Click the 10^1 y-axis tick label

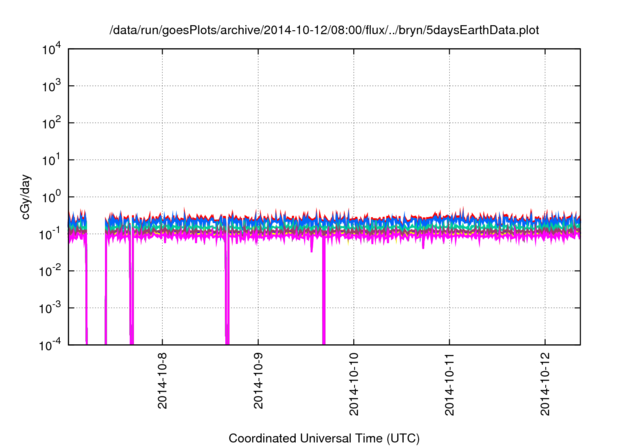(51, 160)
